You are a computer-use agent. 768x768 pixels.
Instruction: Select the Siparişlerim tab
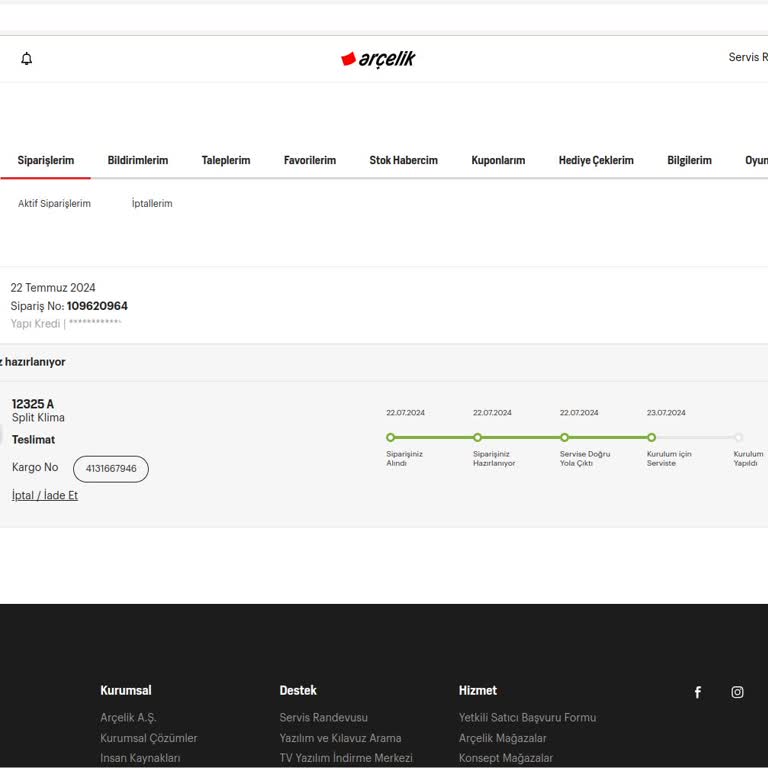[46, 160]
